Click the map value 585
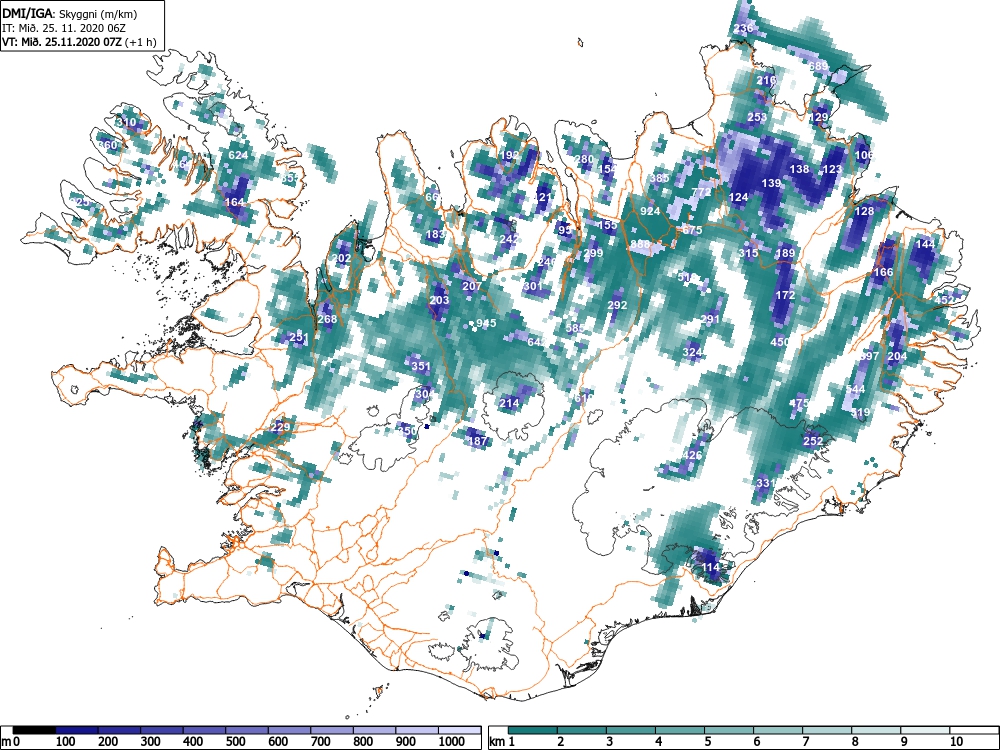Viewport: 1000px width, 750px height. click(575, 328)
